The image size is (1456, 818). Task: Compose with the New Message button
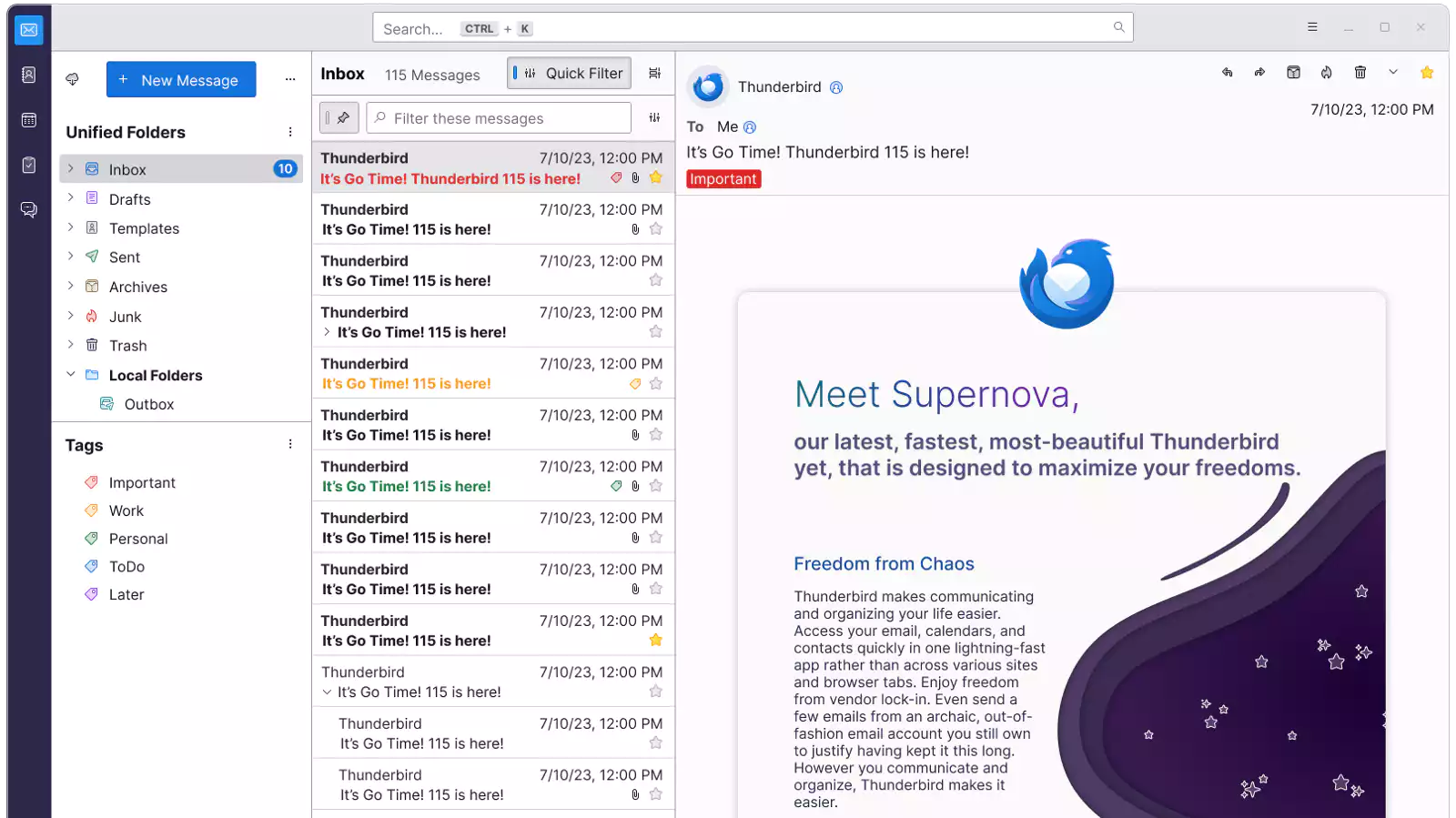tap(181, 80)
